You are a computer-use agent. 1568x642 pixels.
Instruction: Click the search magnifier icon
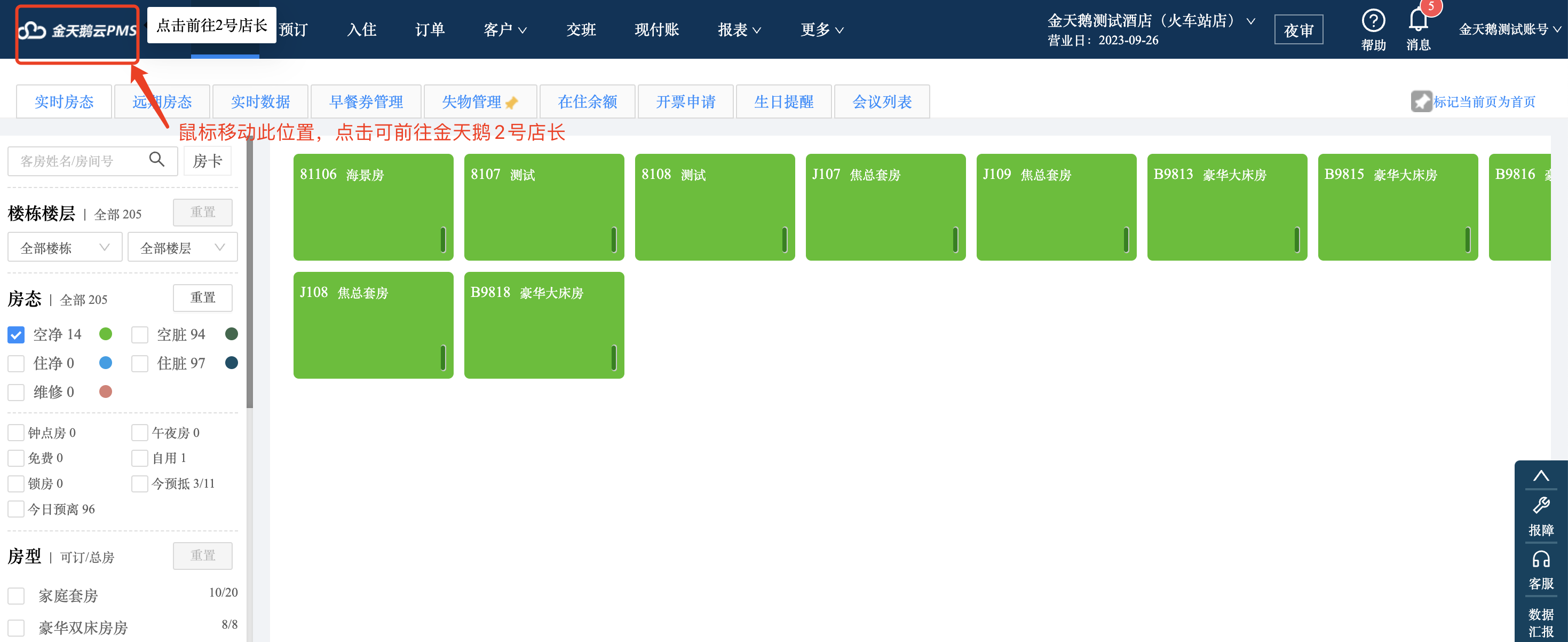[x=156, y=160]
